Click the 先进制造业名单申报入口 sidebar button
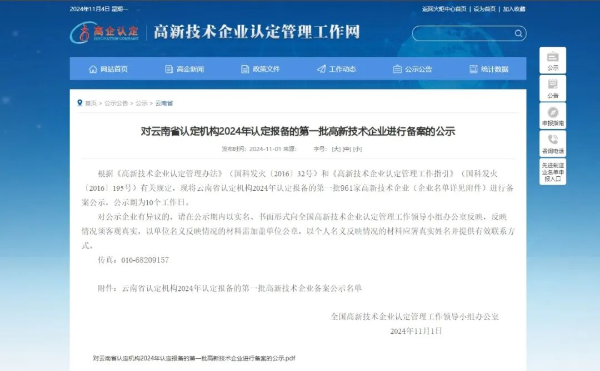600x371 pixels. pyautogui.click(x=553, y=172)
